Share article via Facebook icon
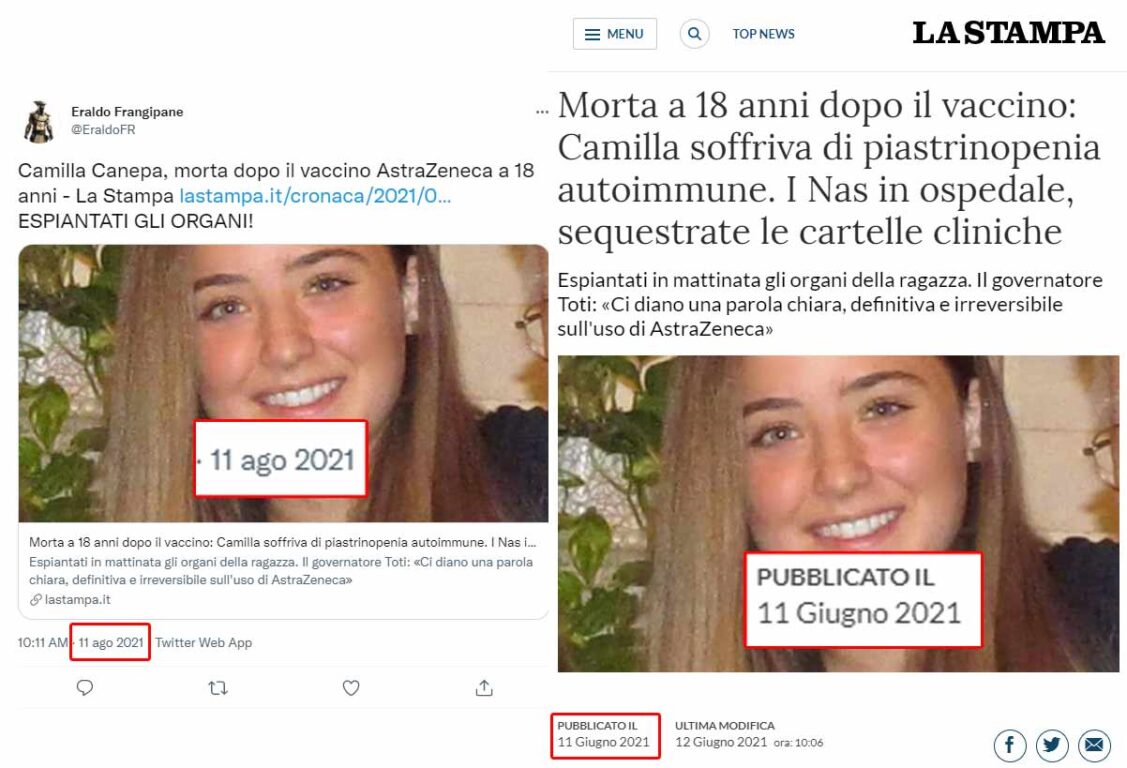The width and height of the screenshot is (1127, 768). tap(1009, 745)
